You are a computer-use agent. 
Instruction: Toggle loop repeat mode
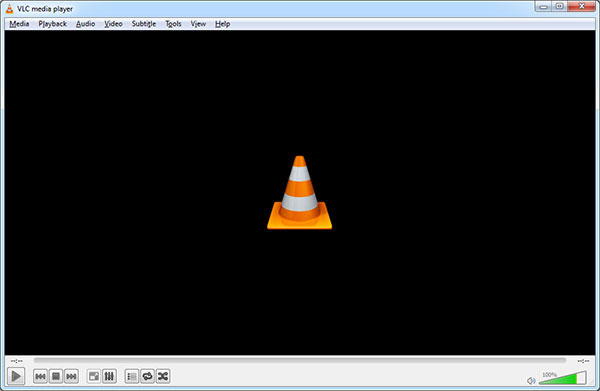147,376
